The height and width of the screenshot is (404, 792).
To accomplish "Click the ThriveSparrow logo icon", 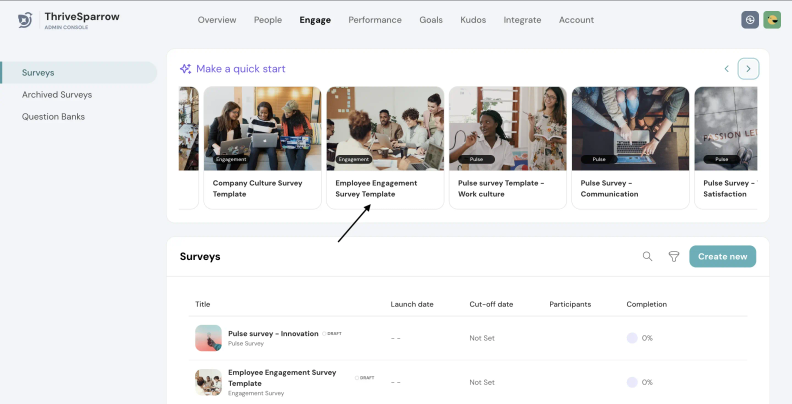I will (x=26, y=20).
